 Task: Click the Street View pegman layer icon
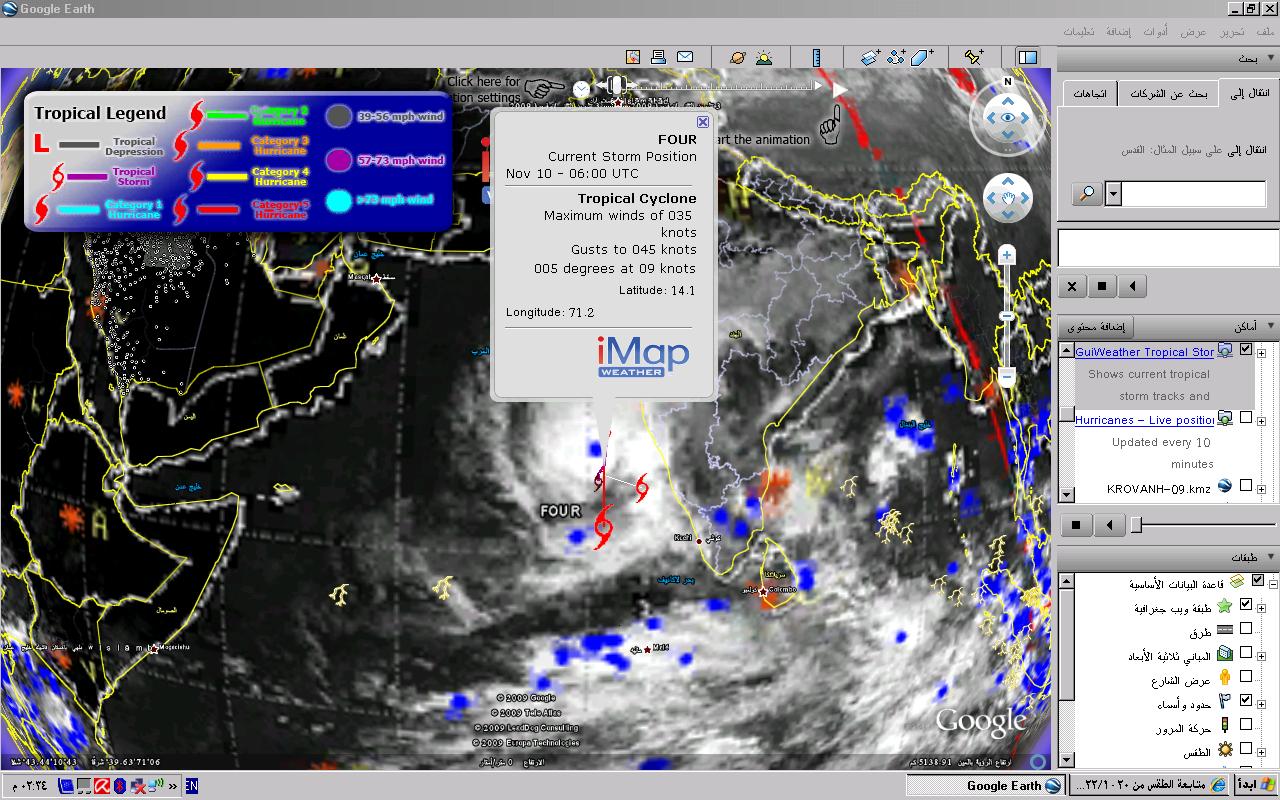coord(1225,678)
